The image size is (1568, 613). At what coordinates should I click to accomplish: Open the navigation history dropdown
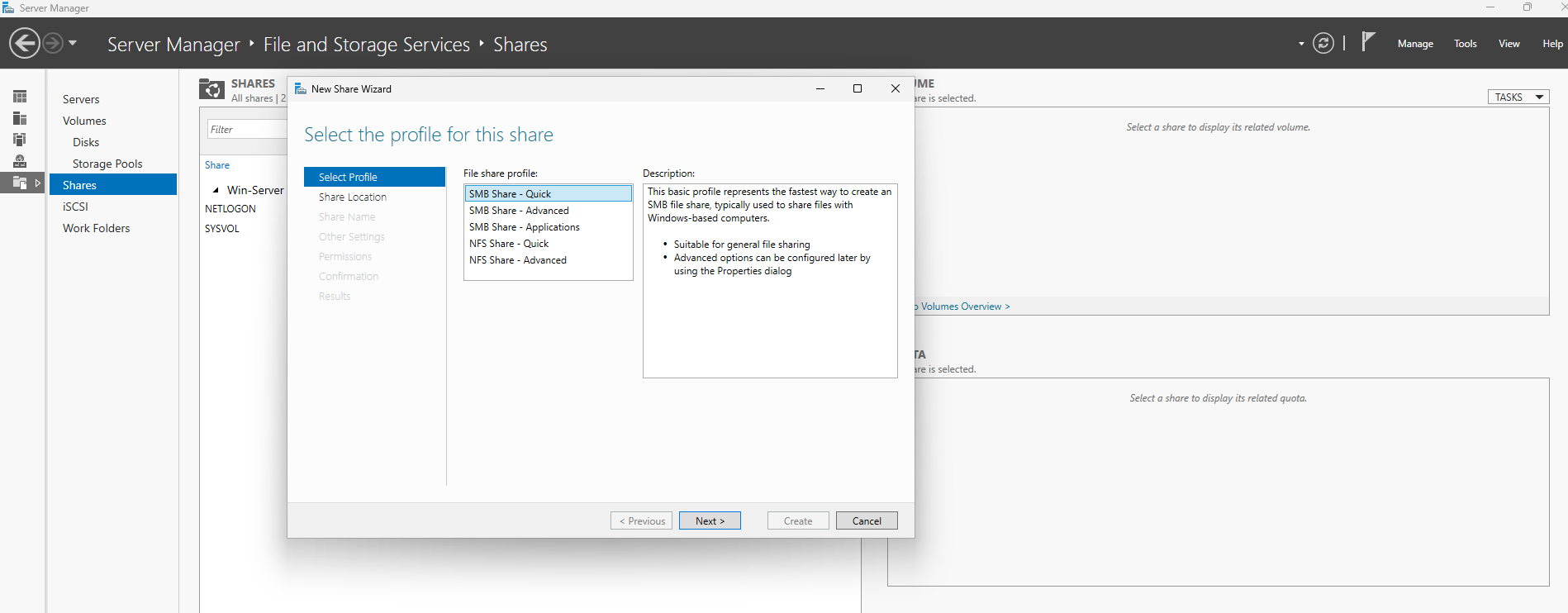73,43
